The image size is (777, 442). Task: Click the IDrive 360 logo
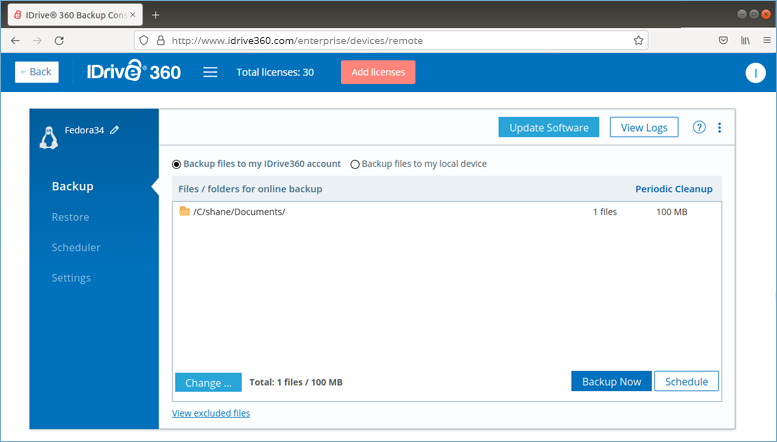pos(134,71)
